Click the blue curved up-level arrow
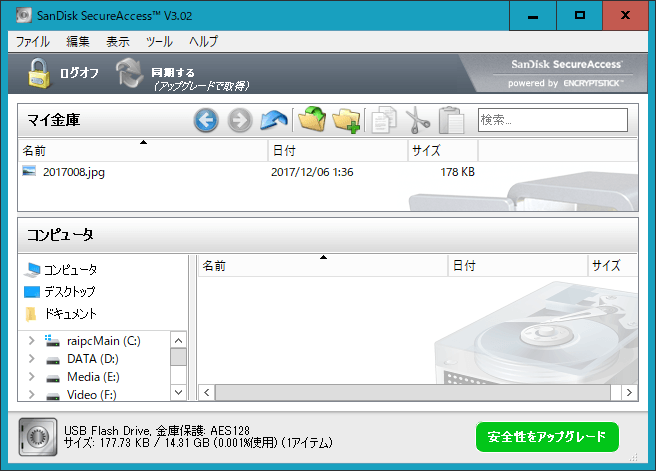Image resolution: width=656 pixels, height=471 pixels. pyautogui.click(x=274, y=120)
